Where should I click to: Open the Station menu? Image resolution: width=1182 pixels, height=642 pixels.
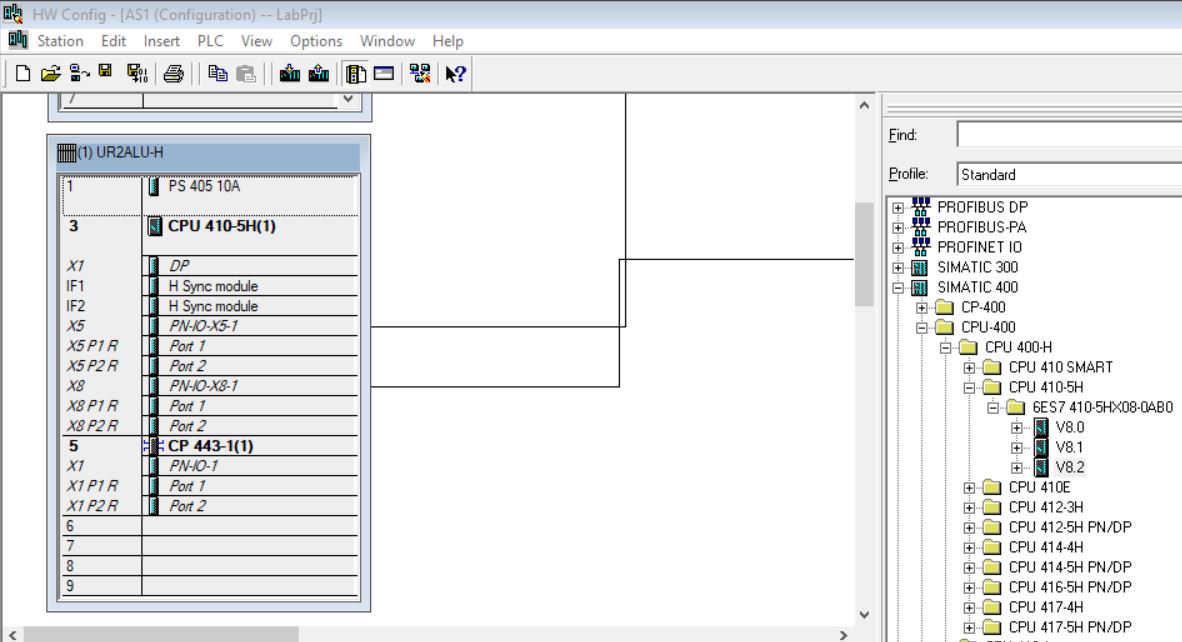point(60,41)
